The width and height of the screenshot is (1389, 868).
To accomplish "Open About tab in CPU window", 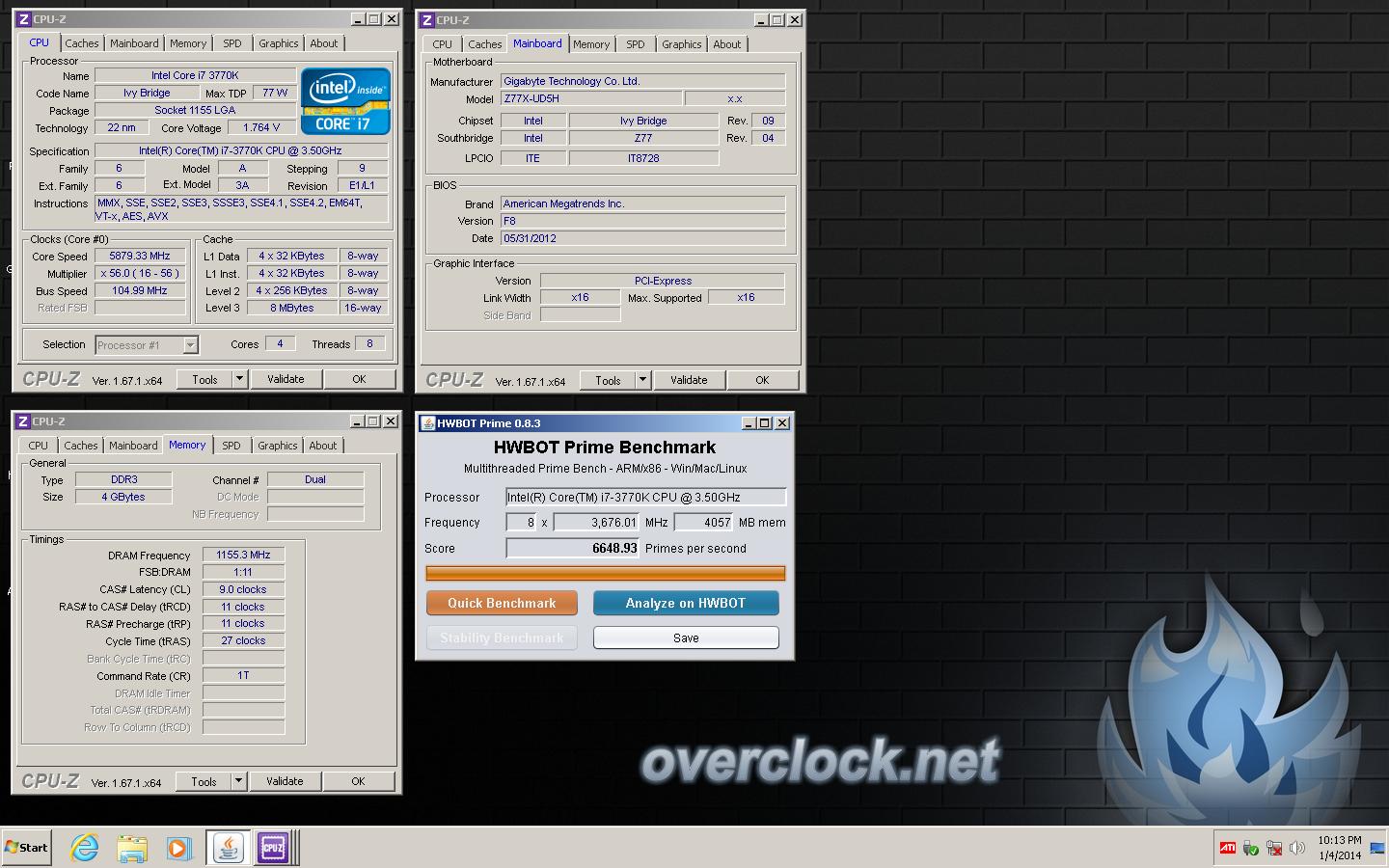I will click(324, 43).
